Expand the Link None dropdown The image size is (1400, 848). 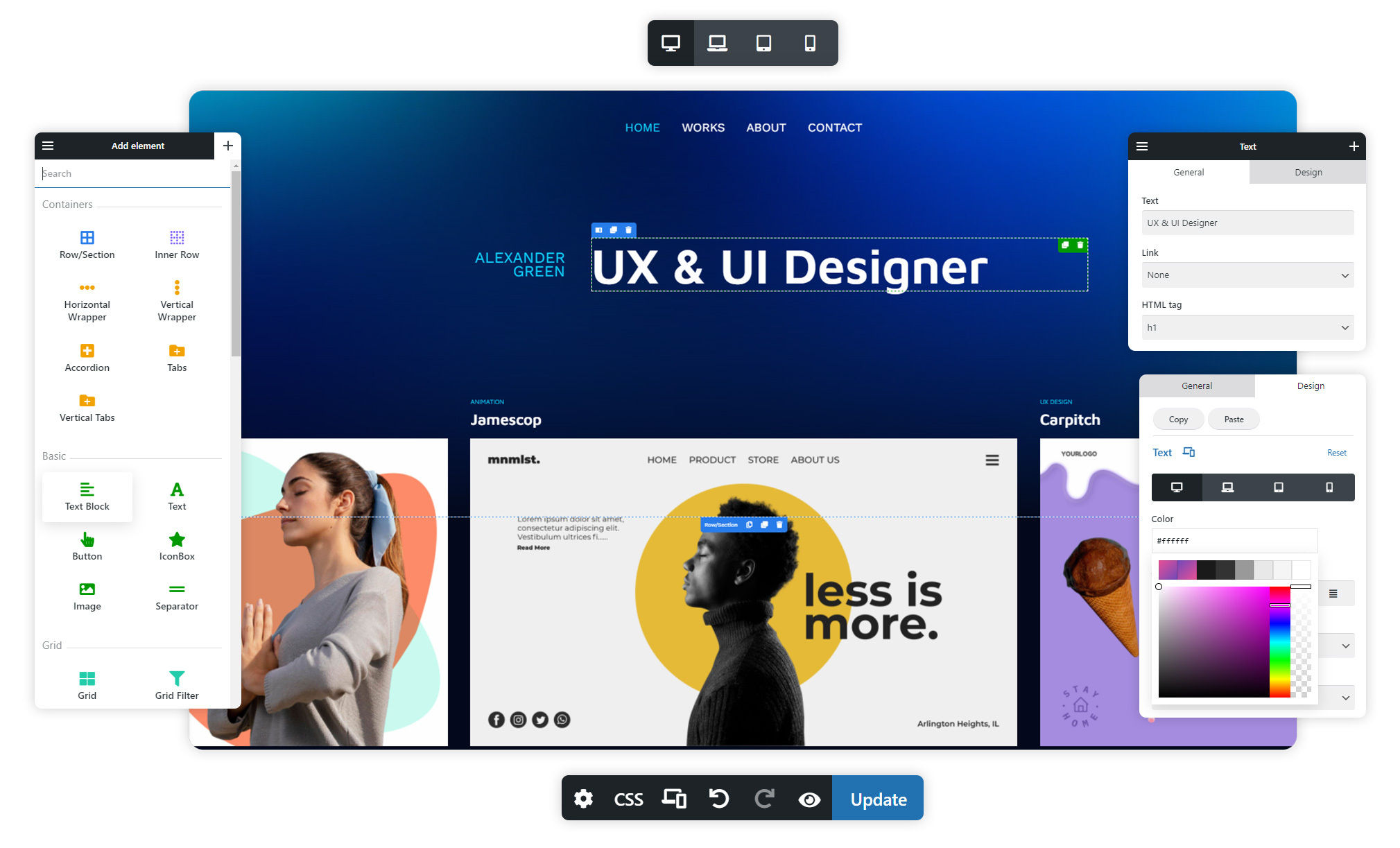tap(1247, 275)
